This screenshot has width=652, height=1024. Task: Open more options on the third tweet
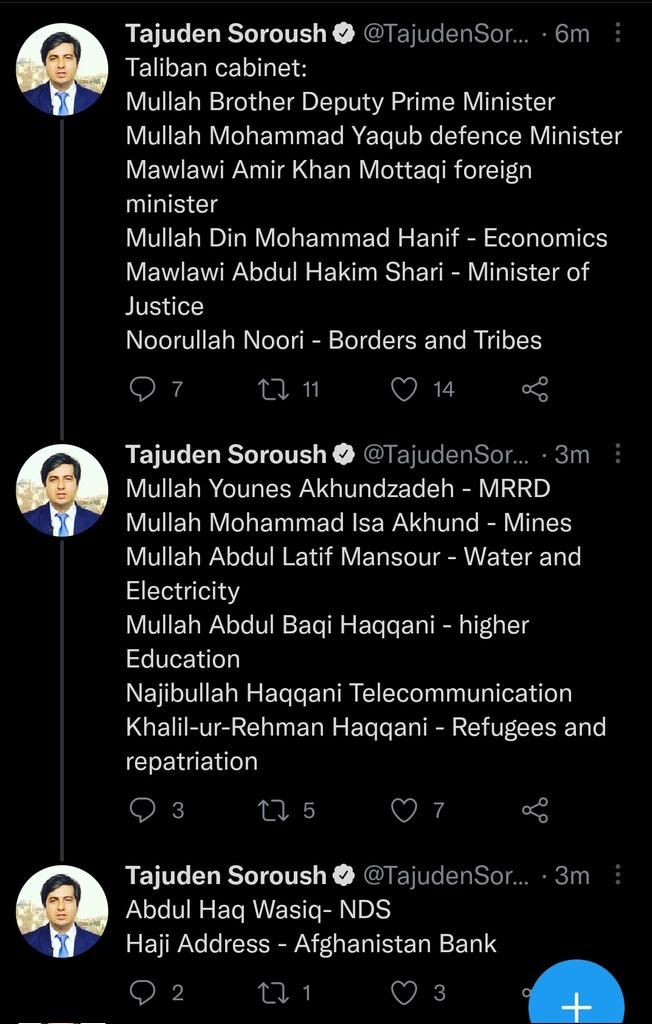point(618,876)
